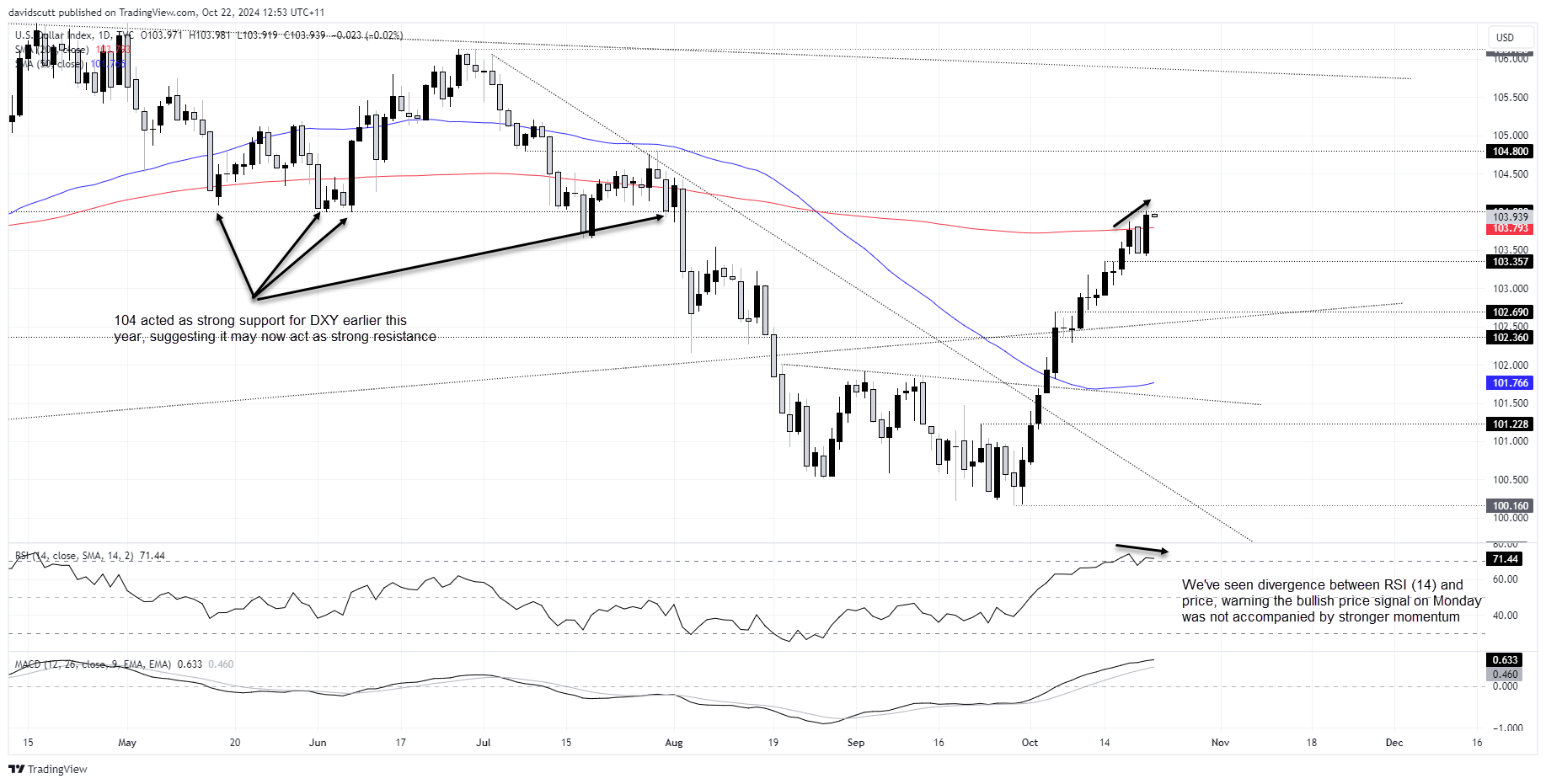The height and width of the screenshot is (784, 1546).
Task: Click the SMA 200 value 103.793 in legend
Action: point(114,50)
